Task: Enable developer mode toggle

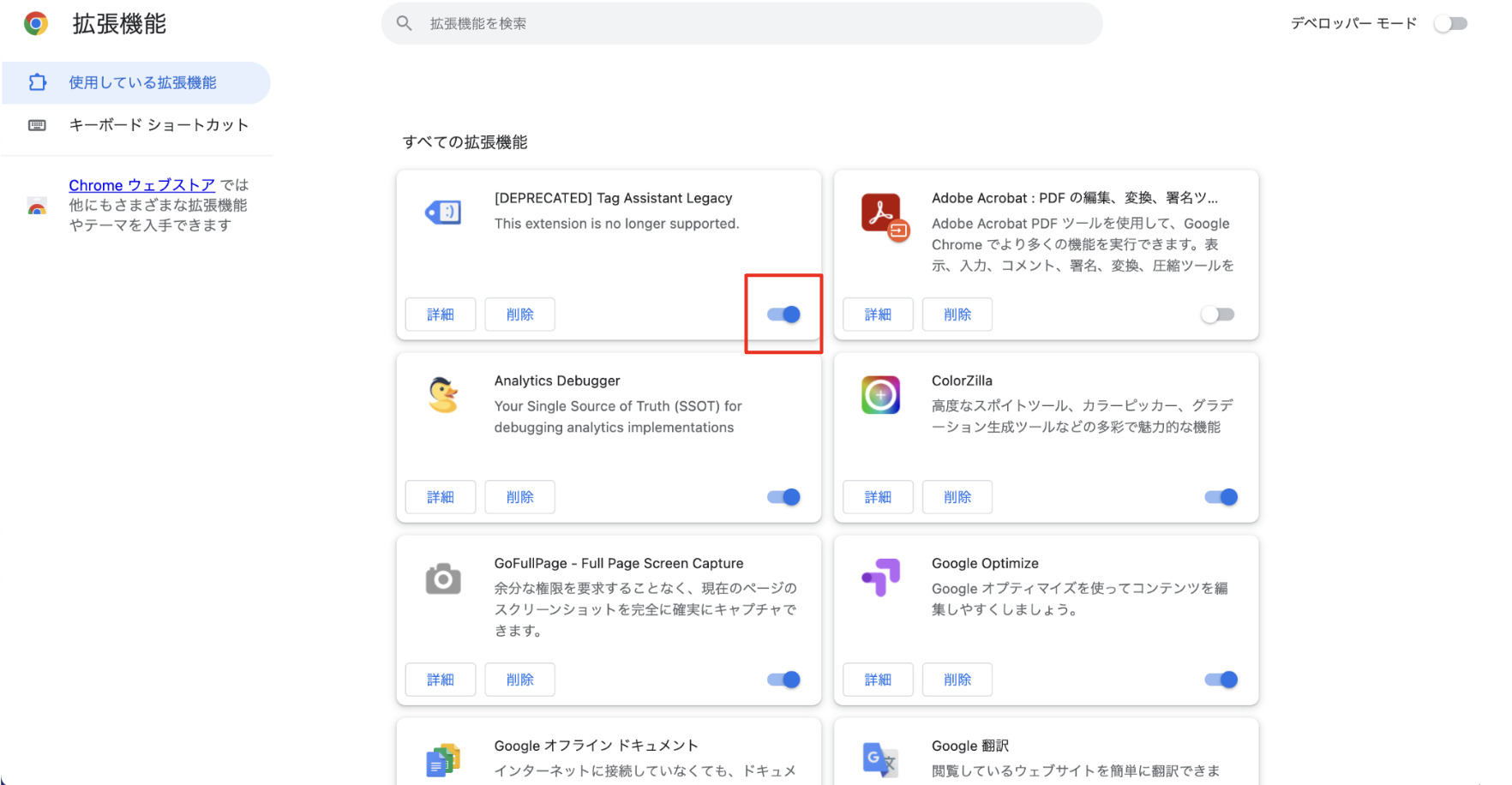Action: [x=1451, y=24]
